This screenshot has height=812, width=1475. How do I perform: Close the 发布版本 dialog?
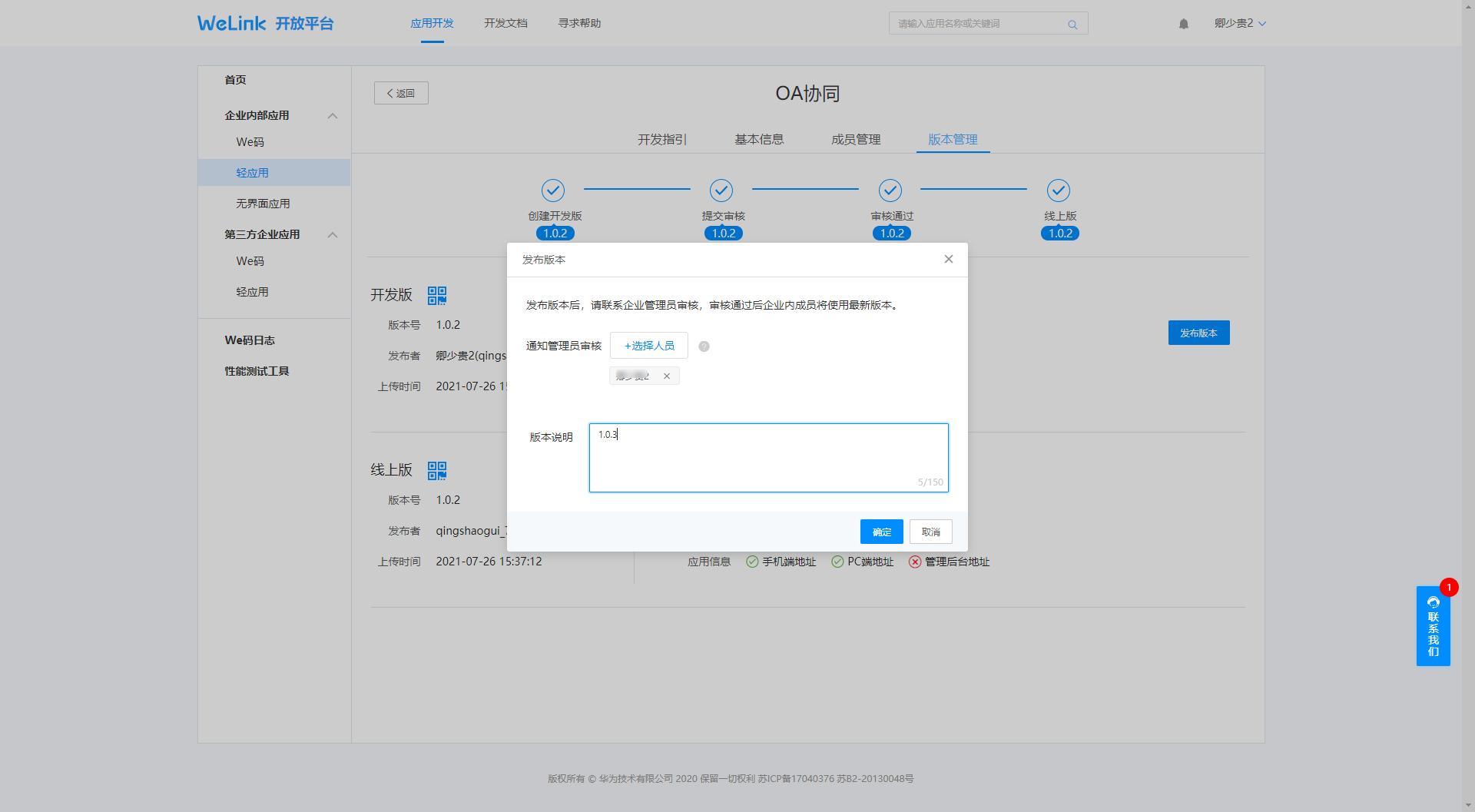coord(949,259)
